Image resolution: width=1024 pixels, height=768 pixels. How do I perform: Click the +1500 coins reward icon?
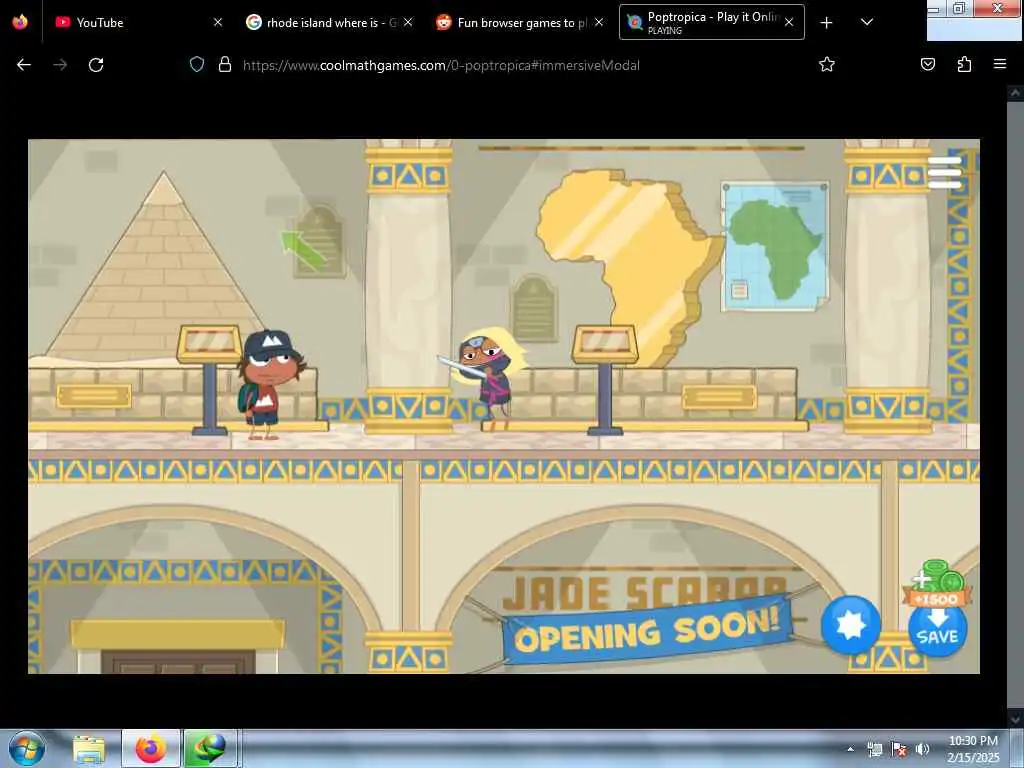point(937,583)
